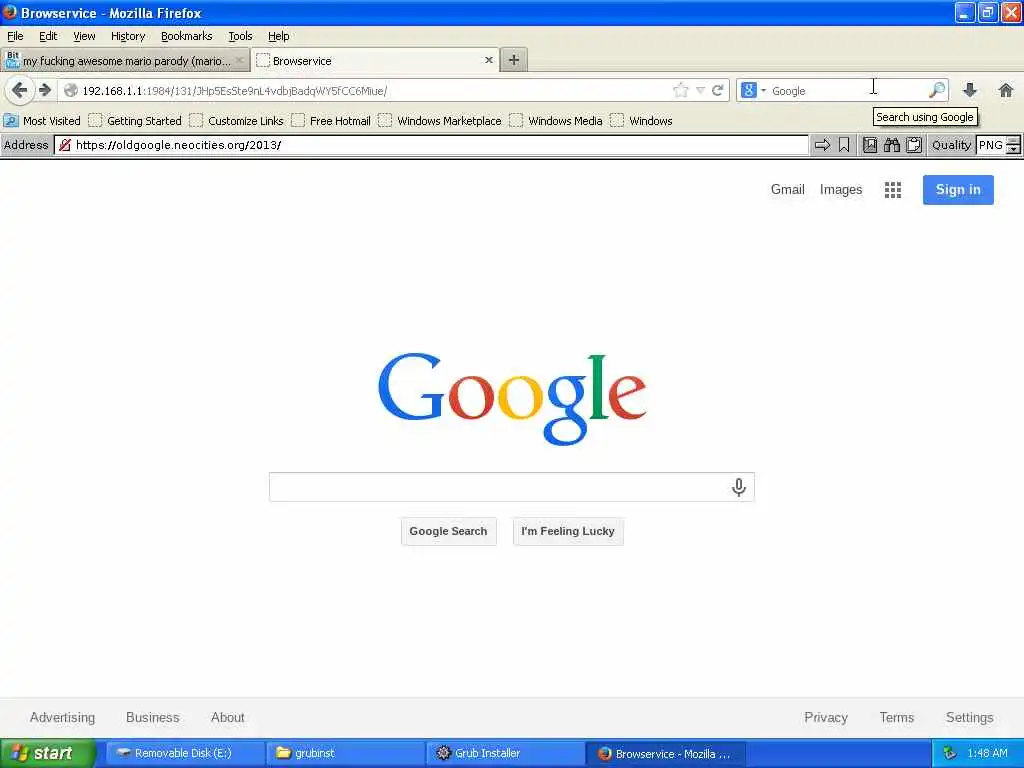Open the Business footer link

click(x=153, y=717)
